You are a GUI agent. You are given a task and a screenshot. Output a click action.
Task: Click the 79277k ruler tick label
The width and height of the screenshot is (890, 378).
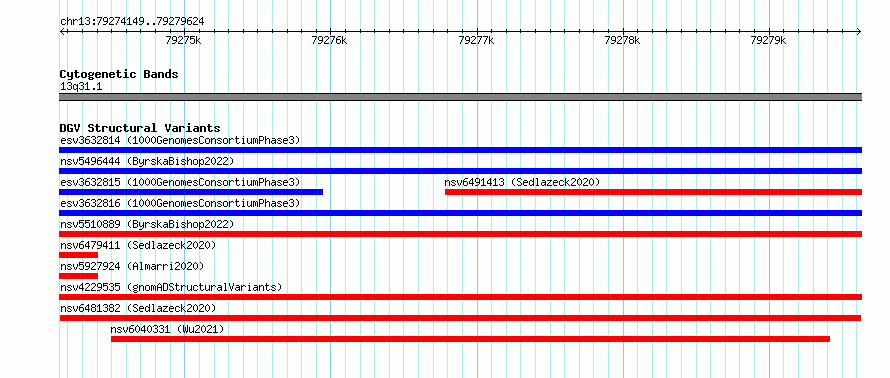point(476,40)
